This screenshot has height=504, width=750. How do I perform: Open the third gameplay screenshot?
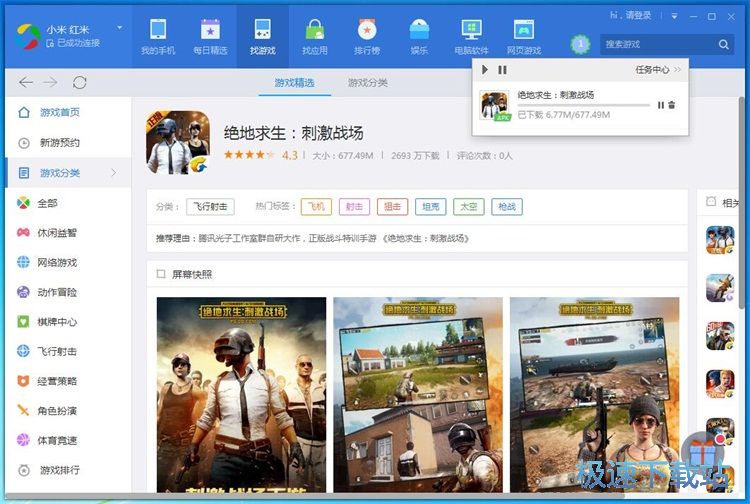point(595,394)
